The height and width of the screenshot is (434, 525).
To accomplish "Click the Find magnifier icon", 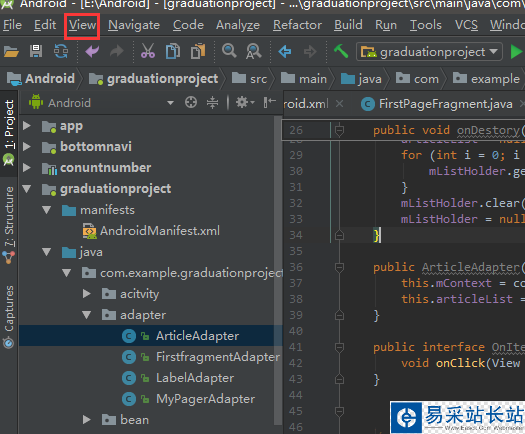I will 229,51.
